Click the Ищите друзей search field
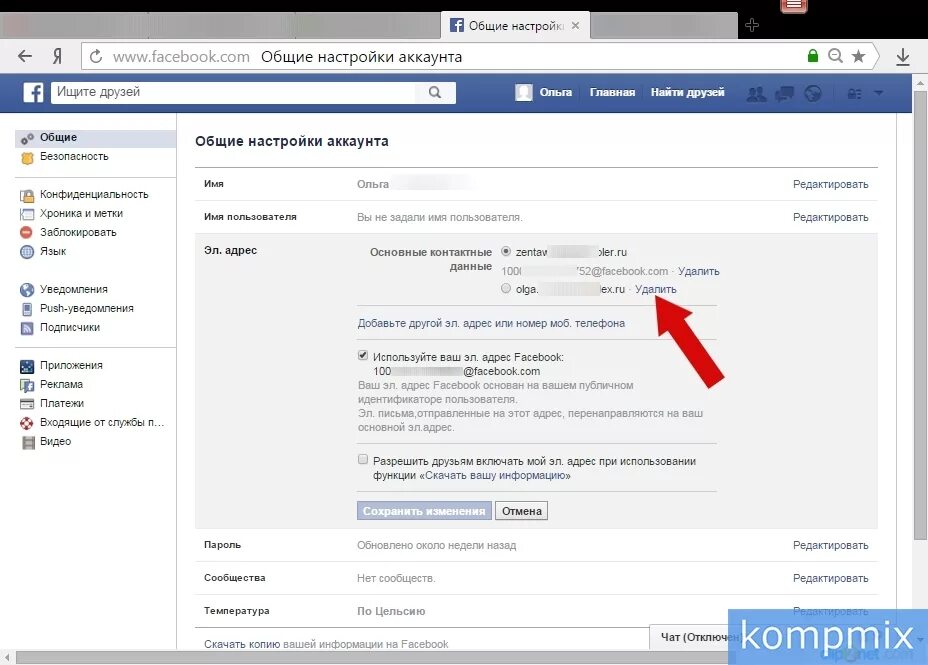 click(x=234, y=92)
